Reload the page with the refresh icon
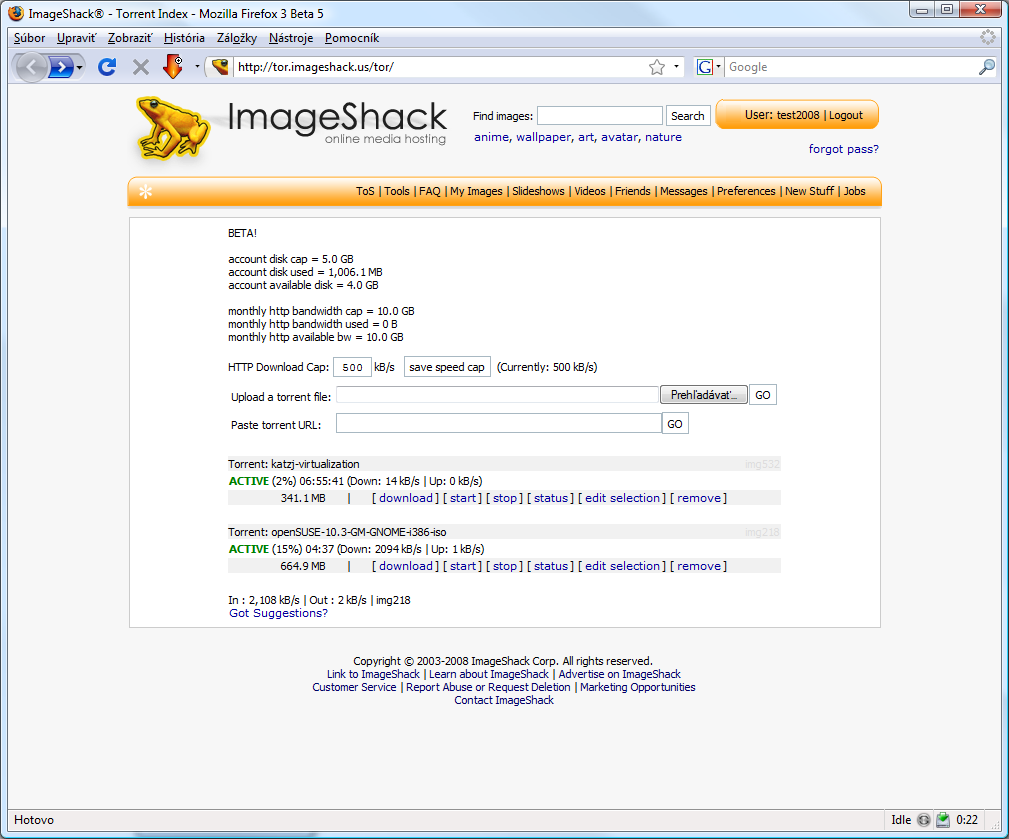Screen dimensions: 1009x839 [107, 66]
